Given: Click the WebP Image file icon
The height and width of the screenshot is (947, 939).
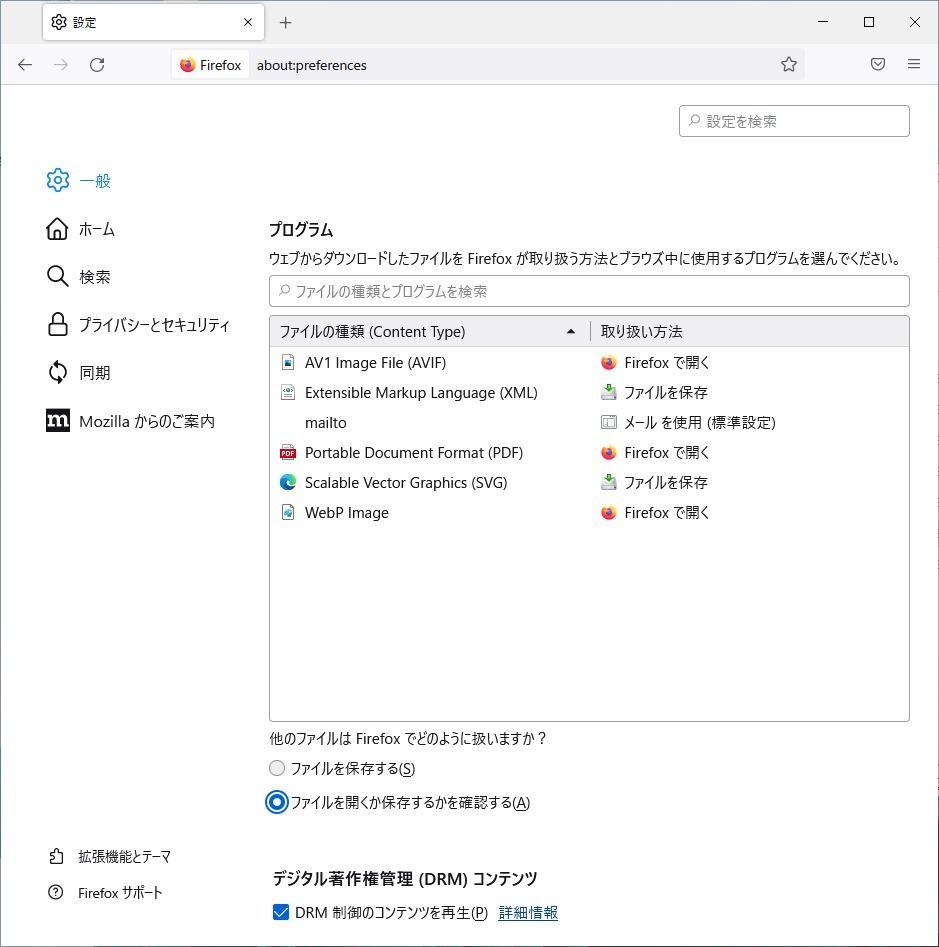Looking at the screenshot, I should coord(288,513).
